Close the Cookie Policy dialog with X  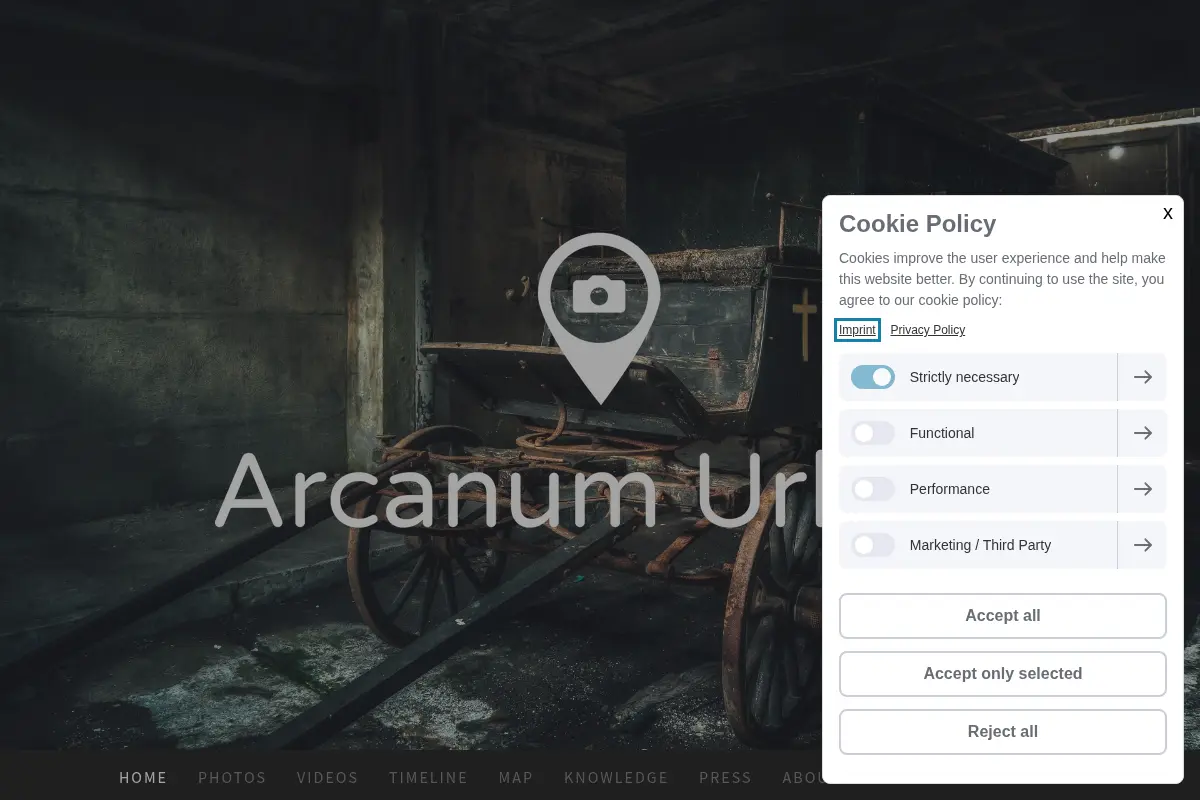tap(1167, 214)
